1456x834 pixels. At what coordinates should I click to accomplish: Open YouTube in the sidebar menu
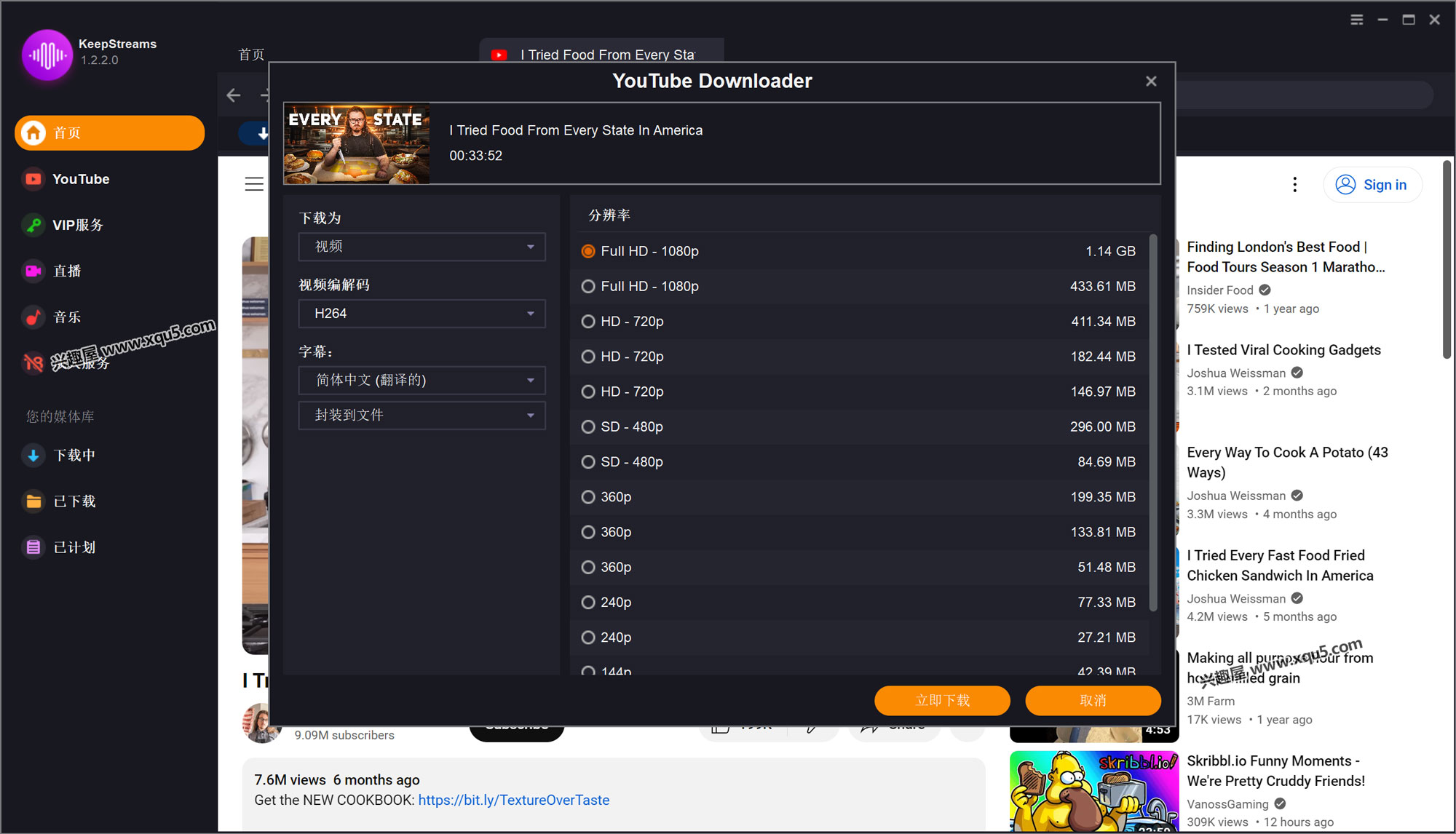coord(109,179)
